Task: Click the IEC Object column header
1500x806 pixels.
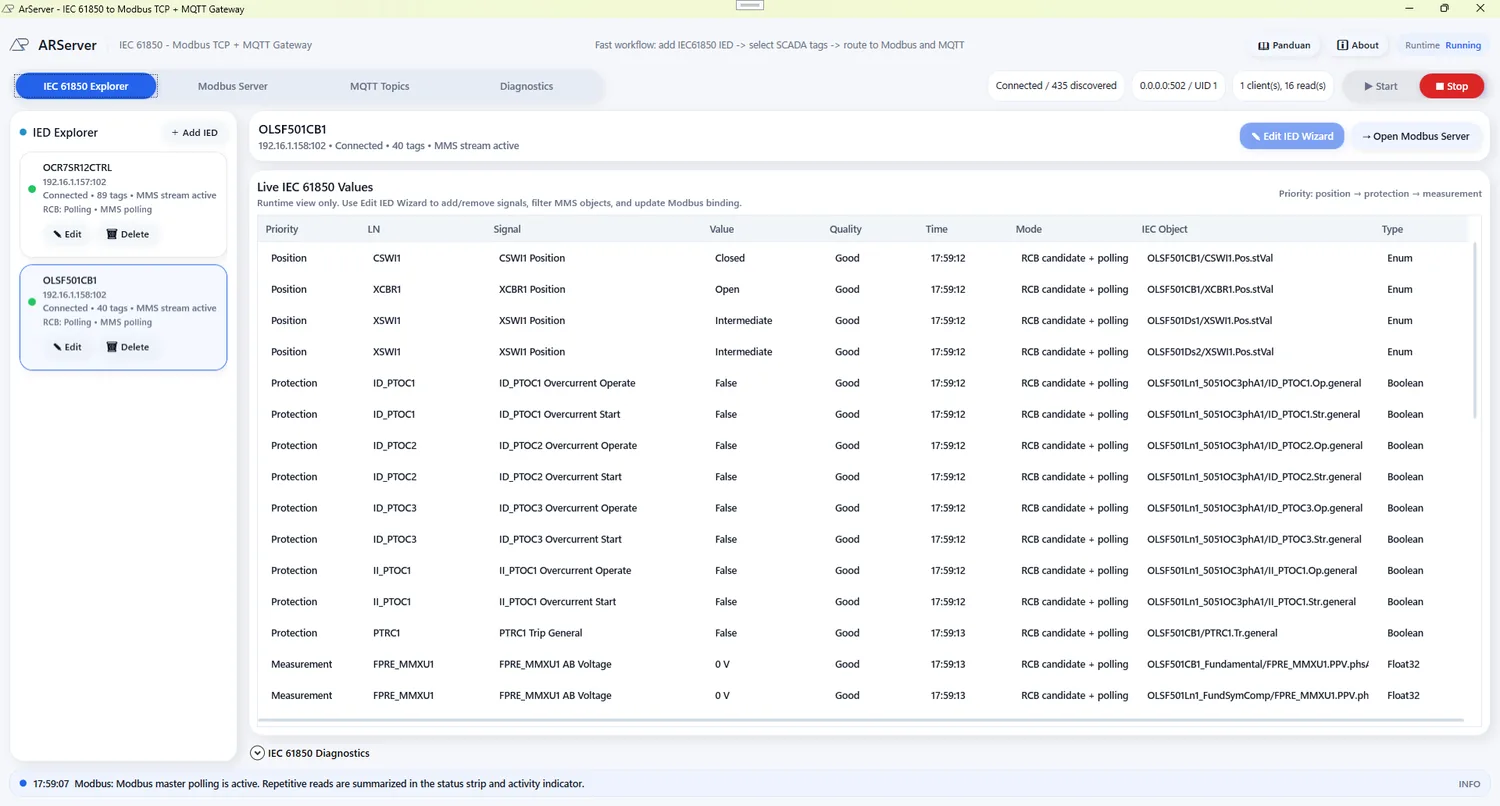Action: tap(1165, 229)
